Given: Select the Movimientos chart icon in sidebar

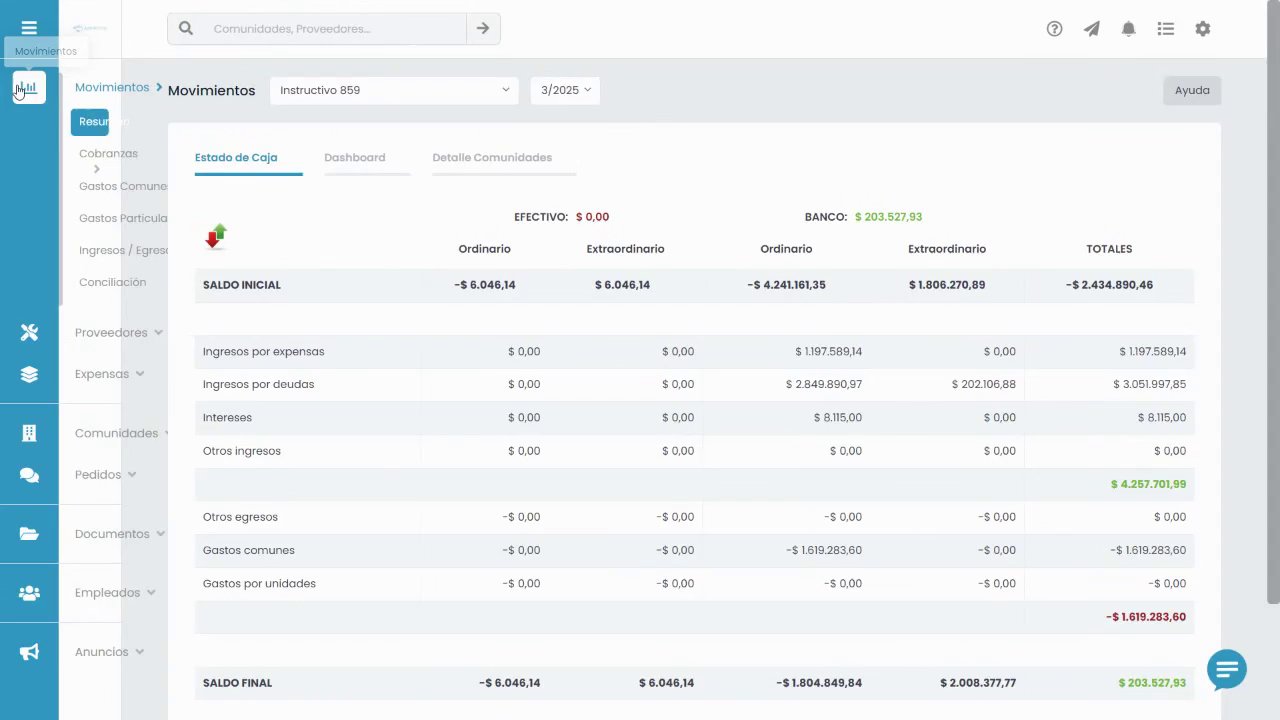Looking at the screenshot, I should [29, 88].
